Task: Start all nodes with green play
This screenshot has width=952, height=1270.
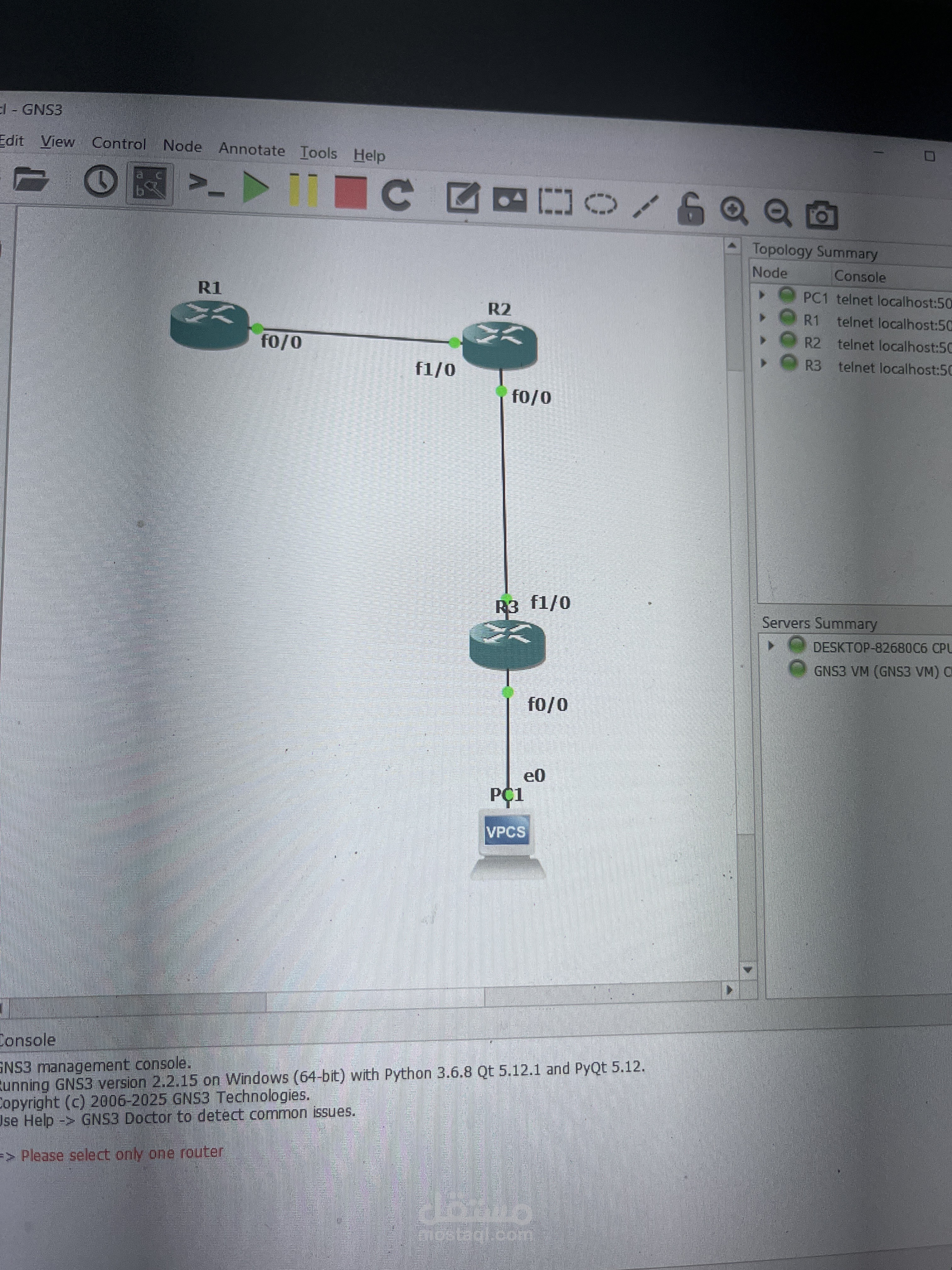Action: tap(255, 188)
